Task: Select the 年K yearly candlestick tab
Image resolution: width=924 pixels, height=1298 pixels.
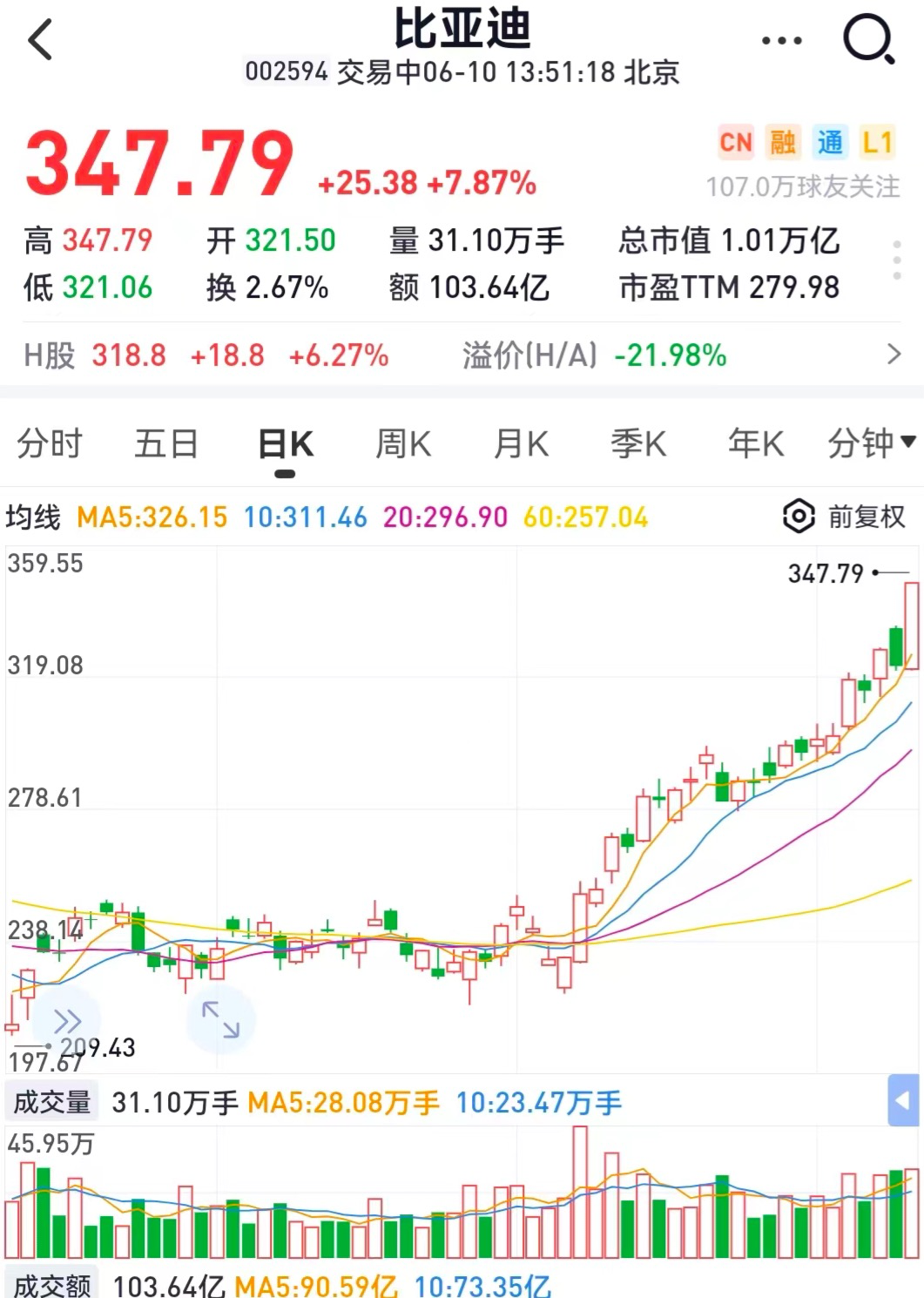Action: pos(756,443)
